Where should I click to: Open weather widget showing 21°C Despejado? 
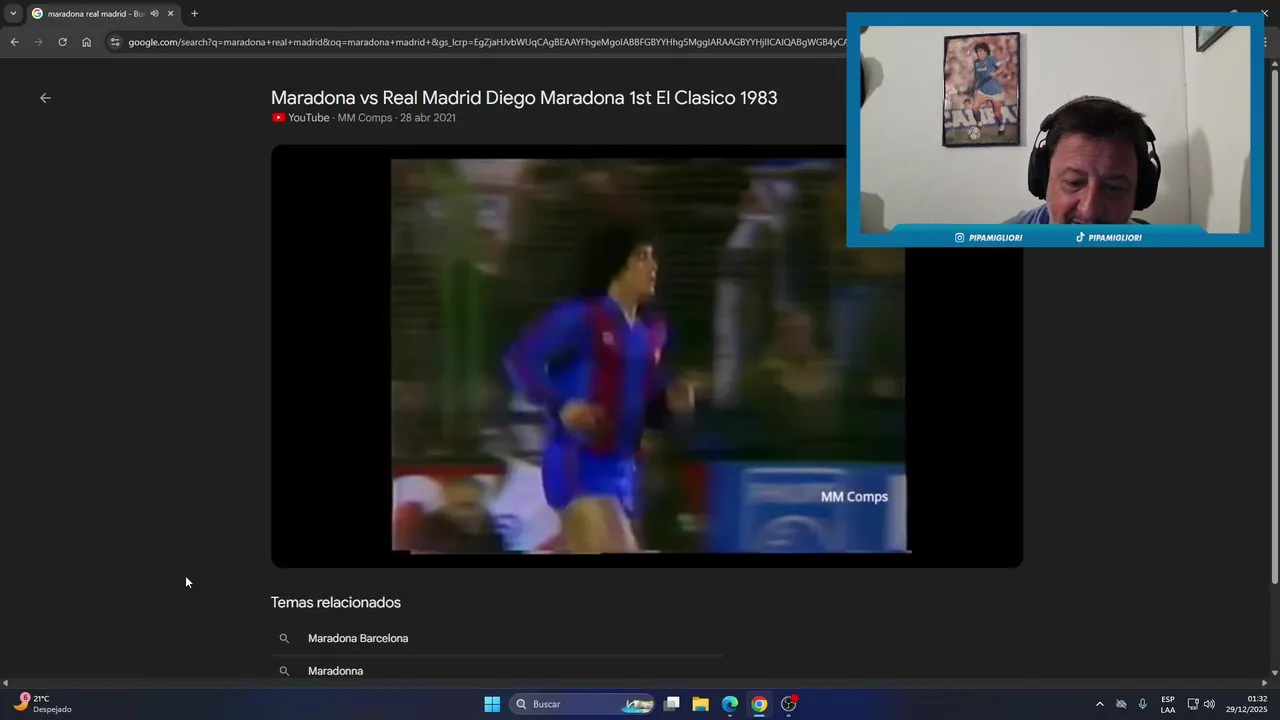(43, 704)
